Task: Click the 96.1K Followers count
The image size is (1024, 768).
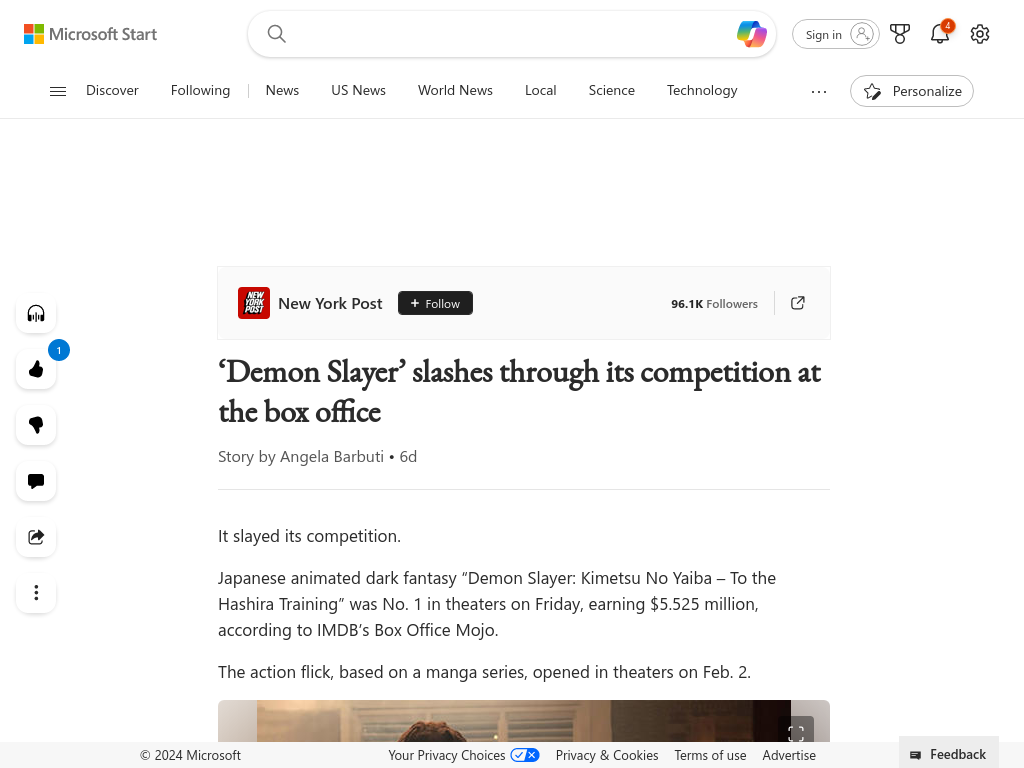Action: [714, 304]
